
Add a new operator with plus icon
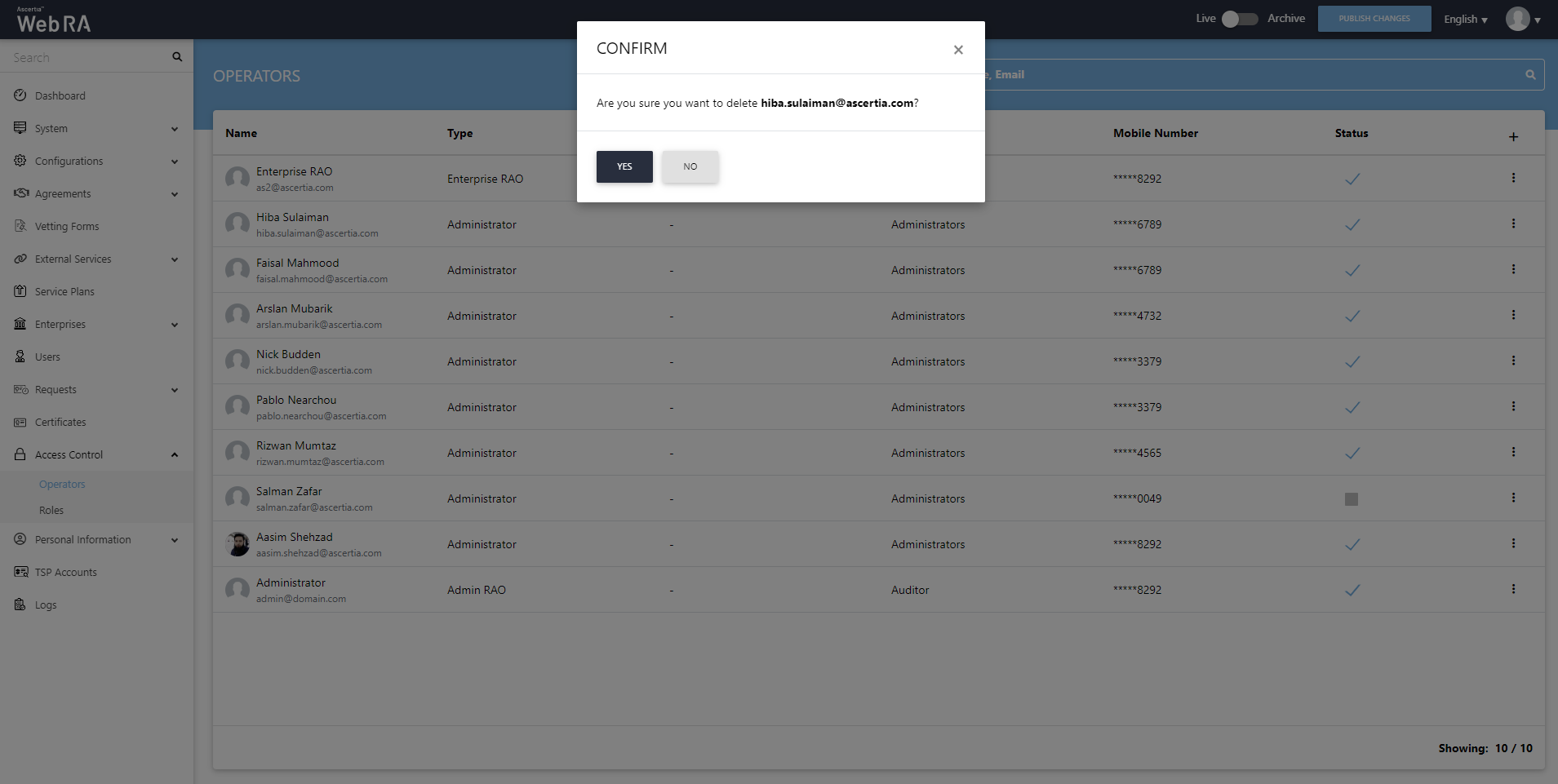tap(1513, 137)
